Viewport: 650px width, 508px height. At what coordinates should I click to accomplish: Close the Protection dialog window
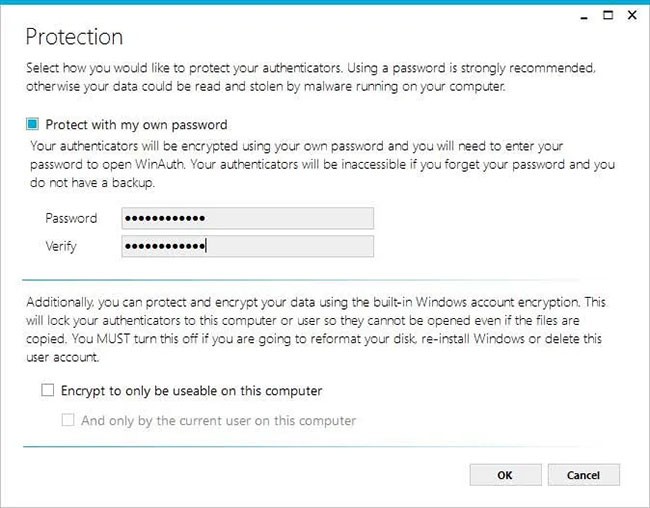pos(631,16)
